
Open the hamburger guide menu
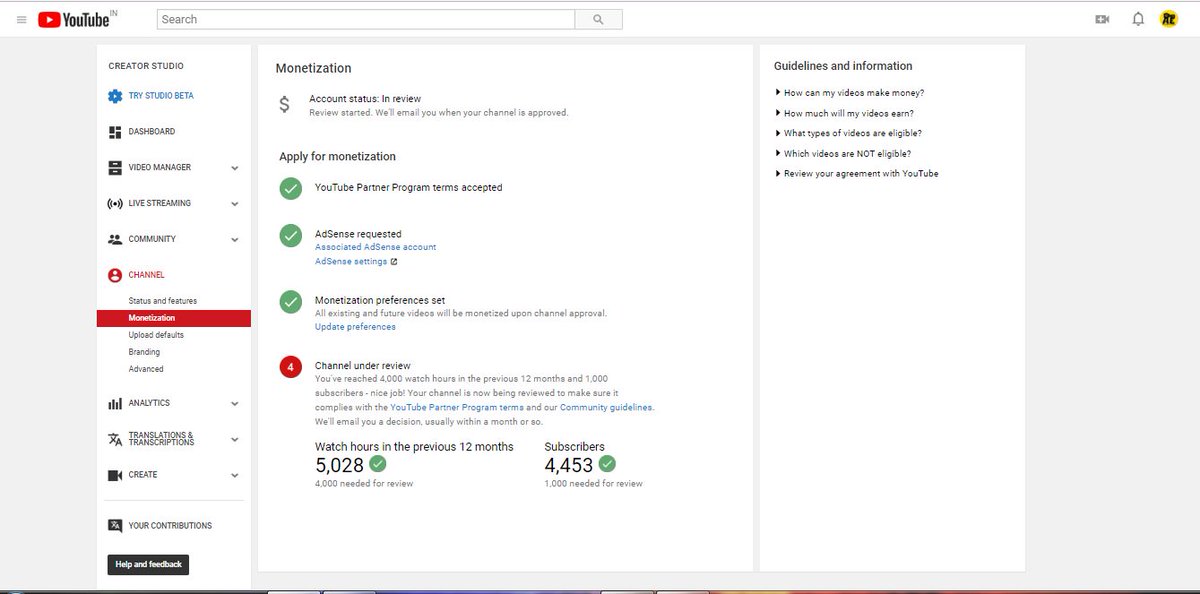[x=22, y=19]
